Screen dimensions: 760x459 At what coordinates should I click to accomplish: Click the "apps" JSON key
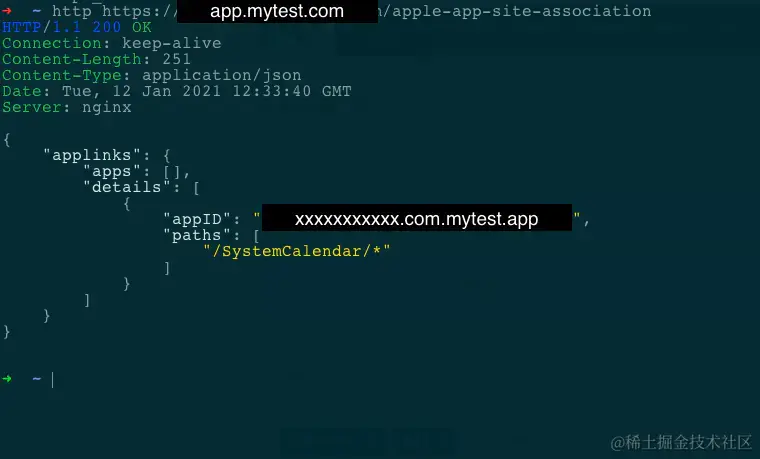111,171
